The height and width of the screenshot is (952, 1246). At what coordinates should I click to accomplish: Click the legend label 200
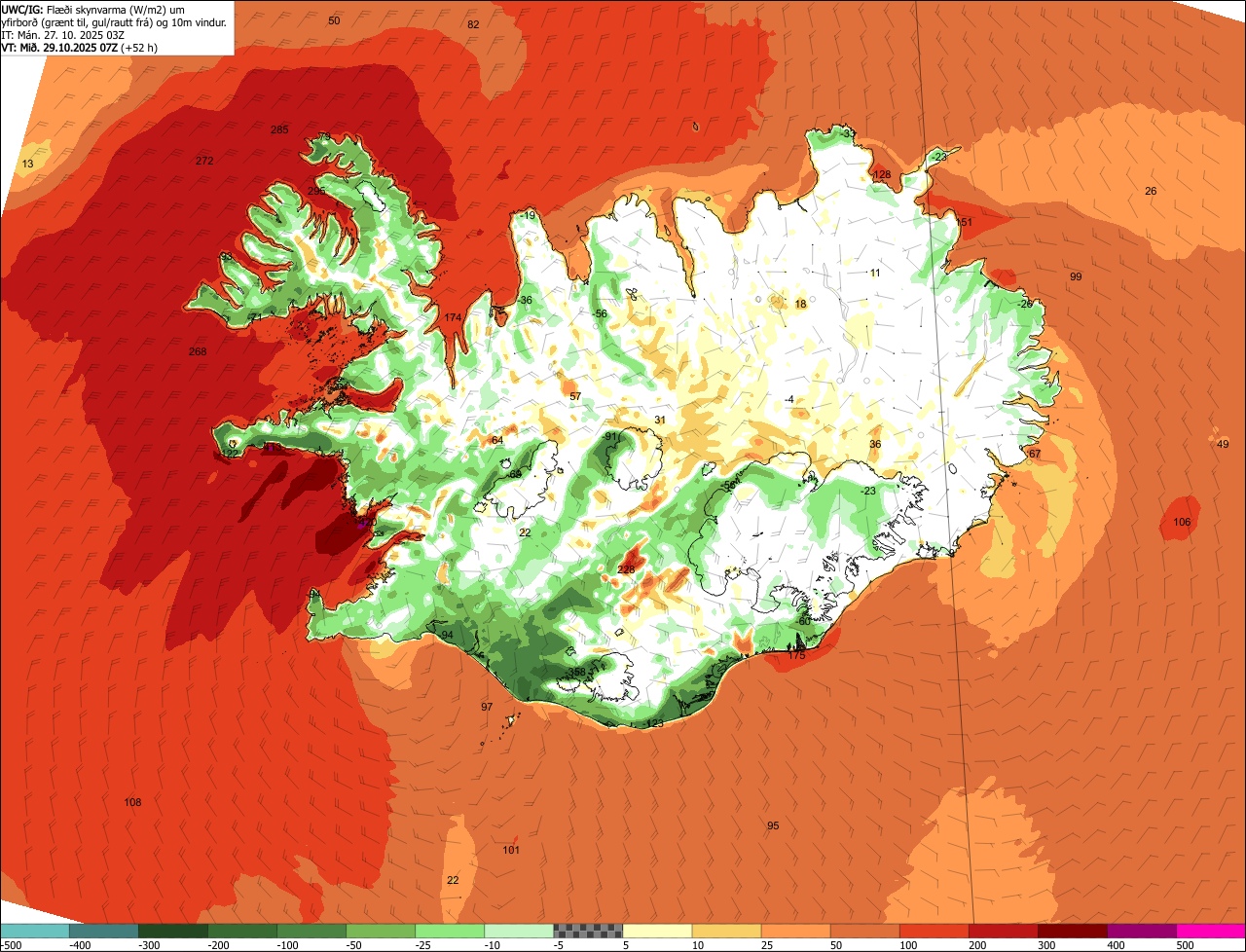point(976,945)
